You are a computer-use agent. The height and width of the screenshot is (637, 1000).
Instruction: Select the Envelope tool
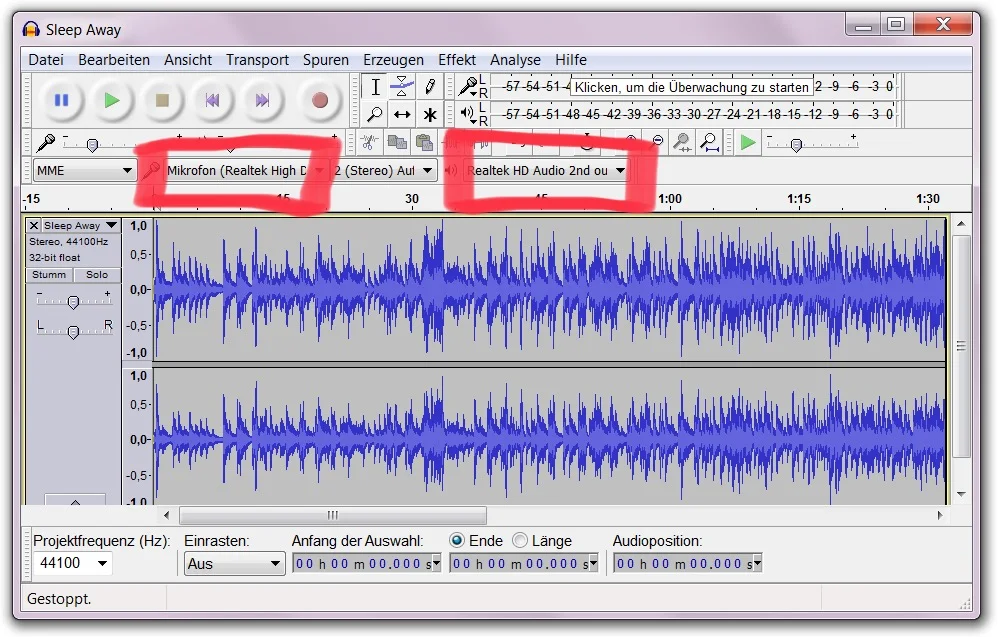click(x=402, y=87)
